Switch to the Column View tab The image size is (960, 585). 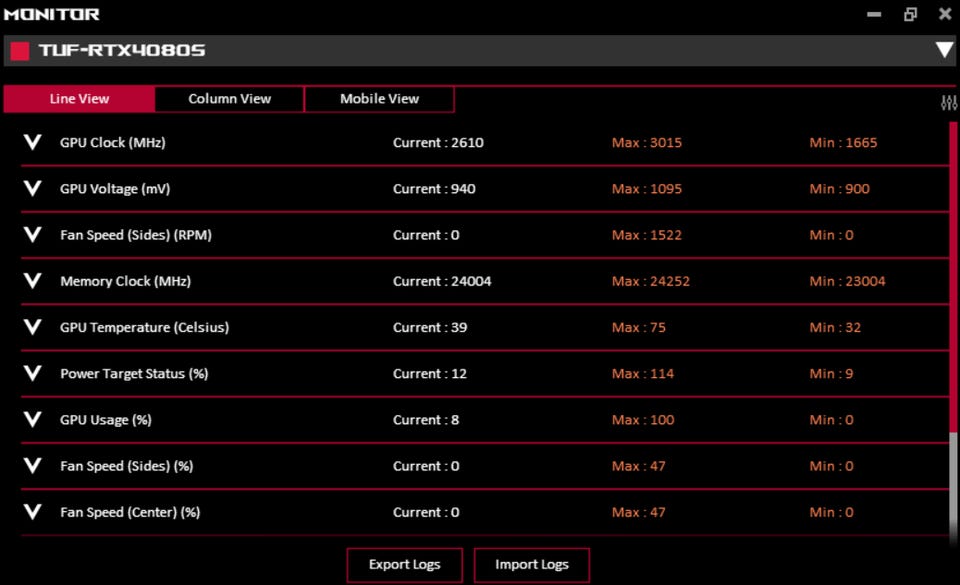[230, 99]
